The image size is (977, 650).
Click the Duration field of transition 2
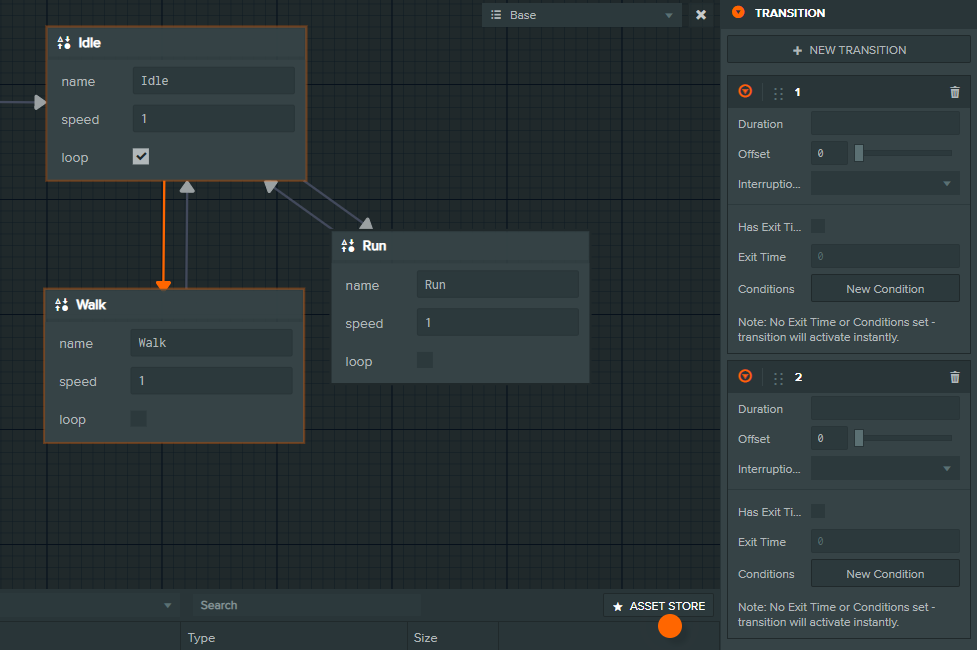(884, 409)
